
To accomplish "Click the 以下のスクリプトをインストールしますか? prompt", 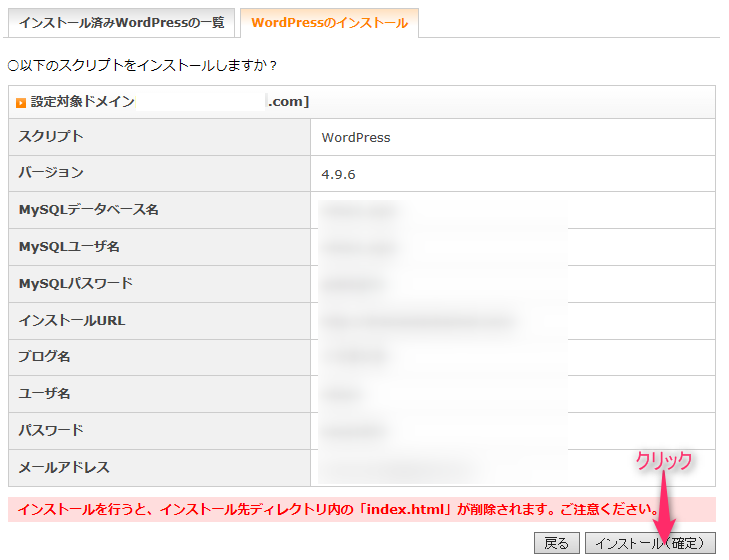I will pyautogui.click(x=142, y=65).
